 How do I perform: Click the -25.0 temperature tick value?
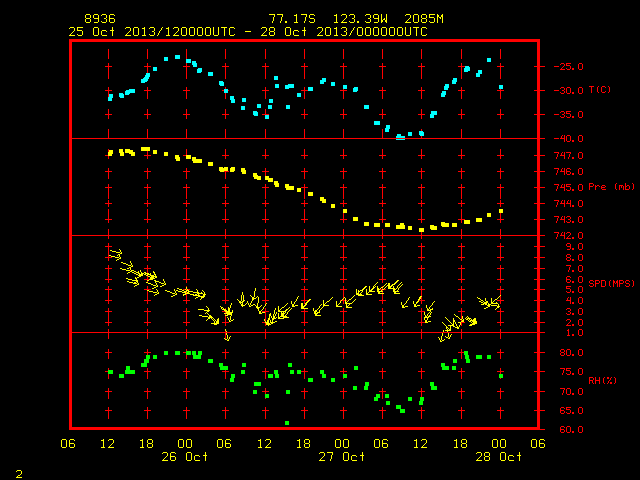click(x=568, y=67)
